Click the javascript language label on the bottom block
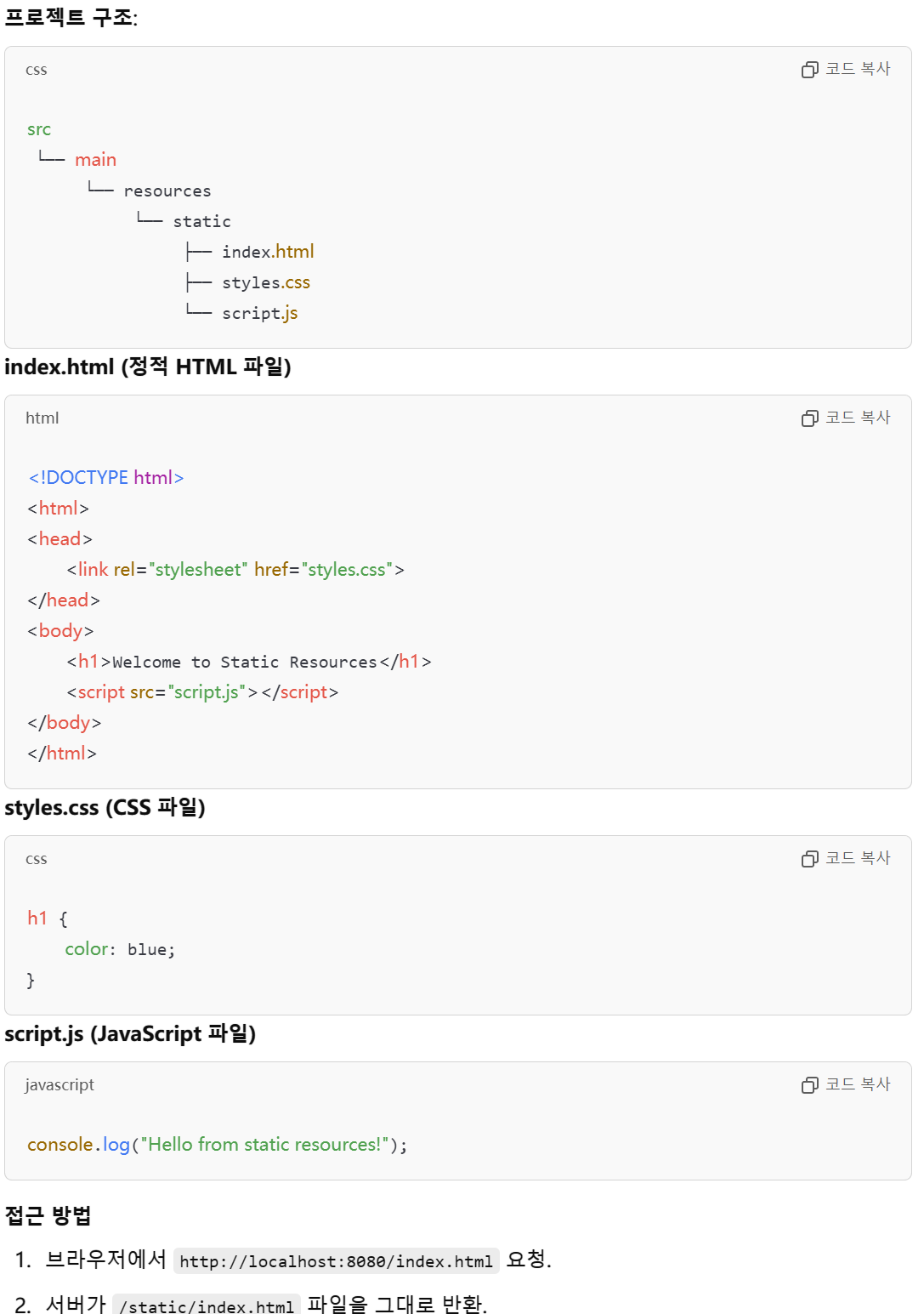Image resolution: width=924 pixels, height=1314 pixels. tap(58, 1084)
